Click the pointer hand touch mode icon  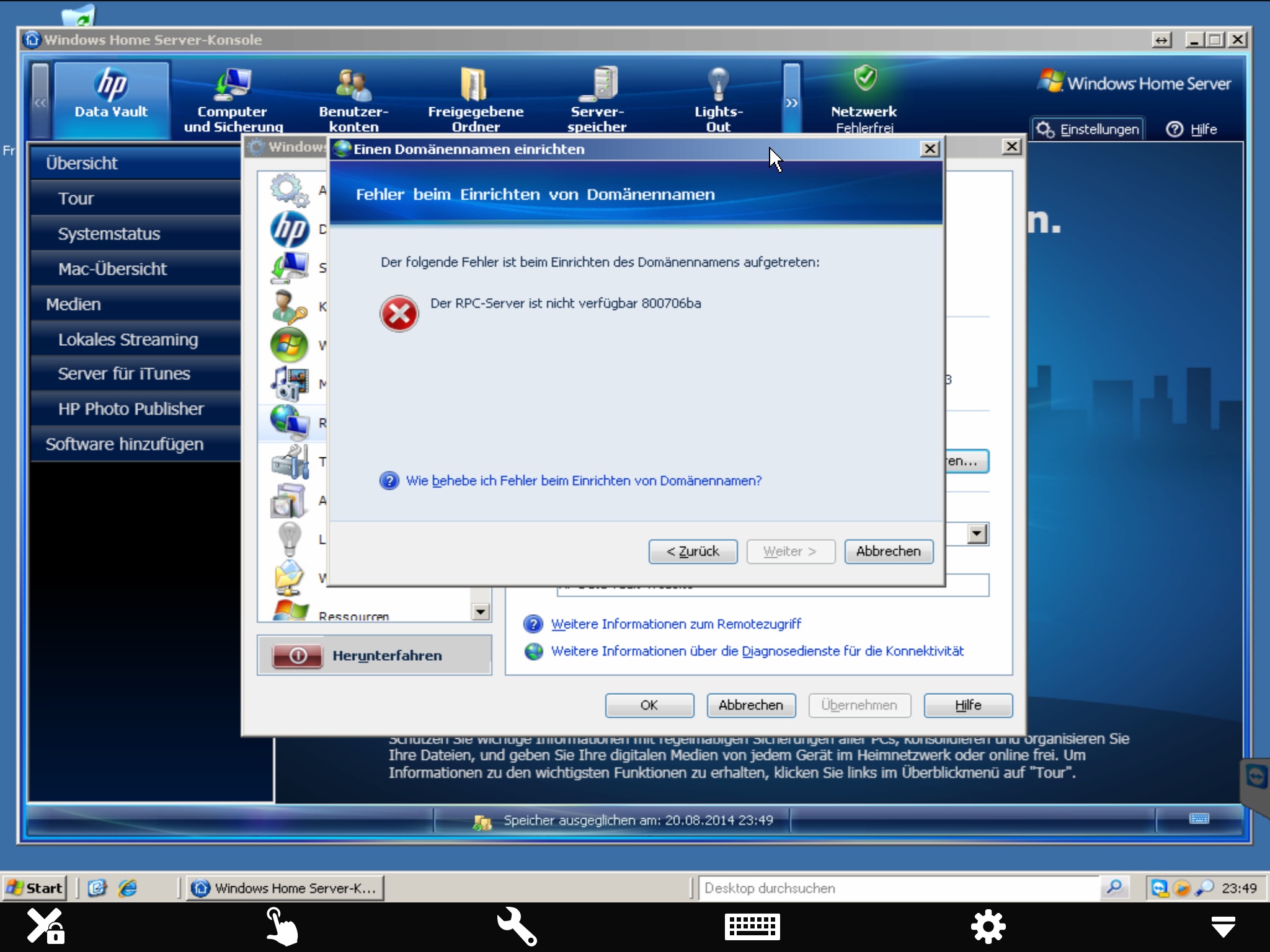(x=281, y=926)
